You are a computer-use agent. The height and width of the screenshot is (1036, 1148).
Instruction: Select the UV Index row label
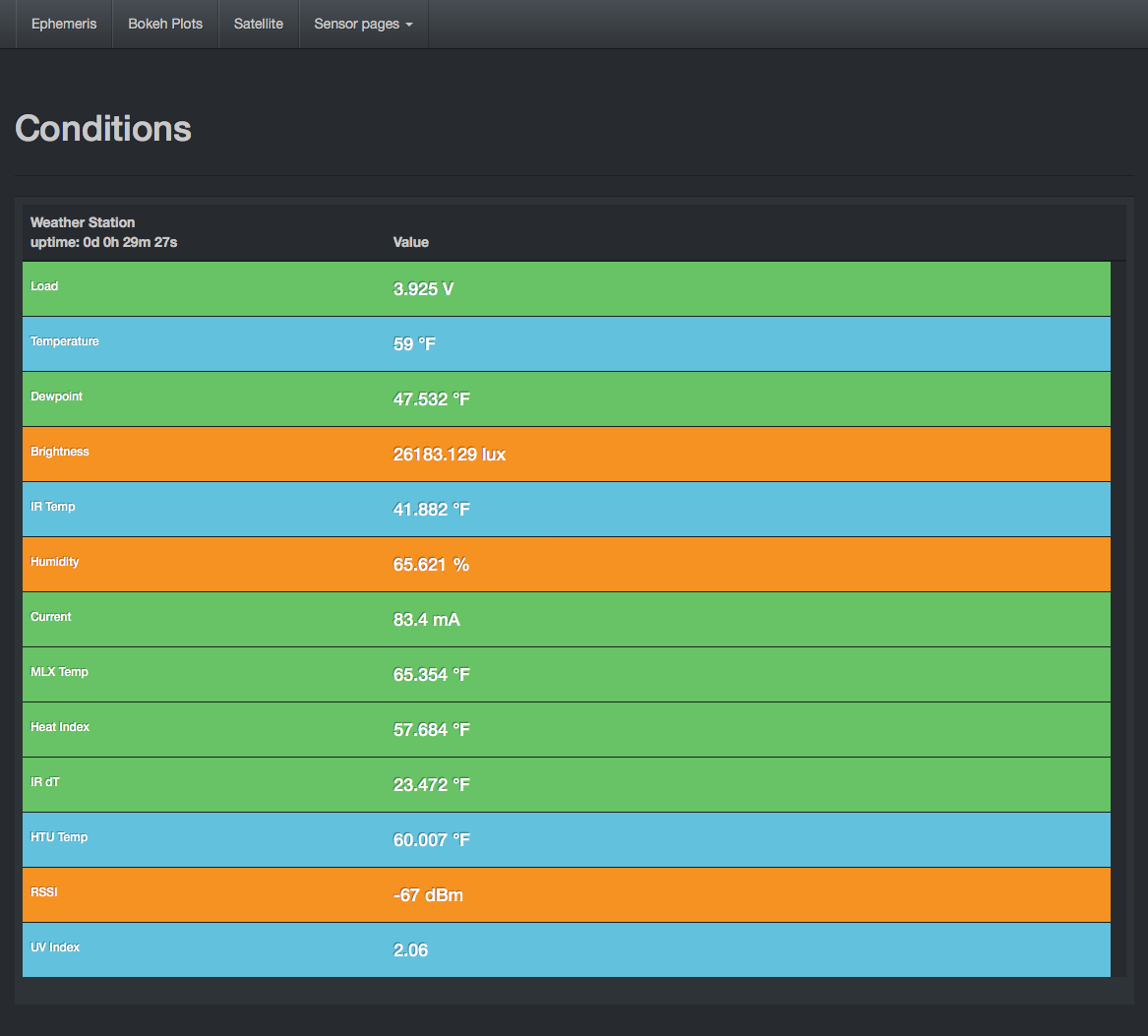pyautogui.click(x=55, y=947)
